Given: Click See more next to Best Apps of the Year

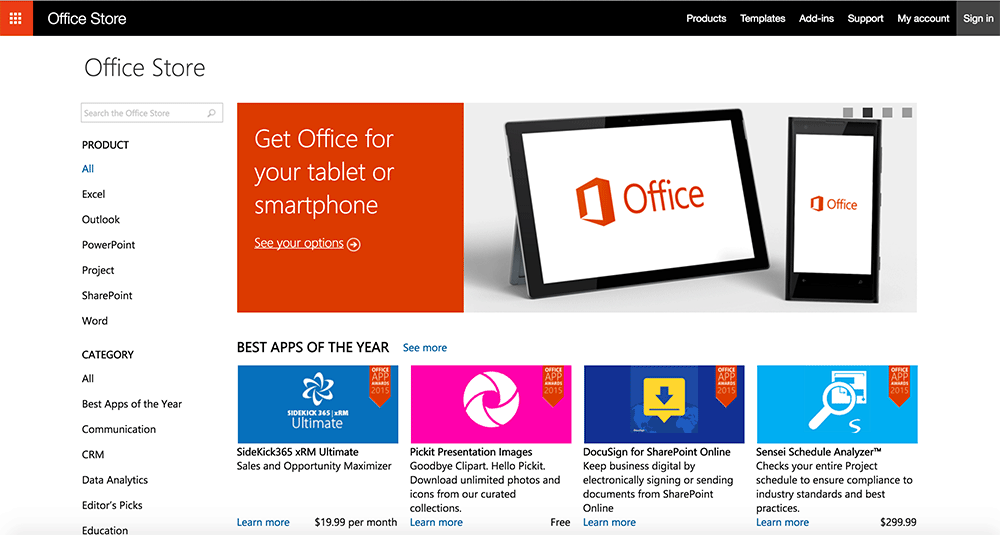Looking at the screenshot, I should [x=425, y=348].
